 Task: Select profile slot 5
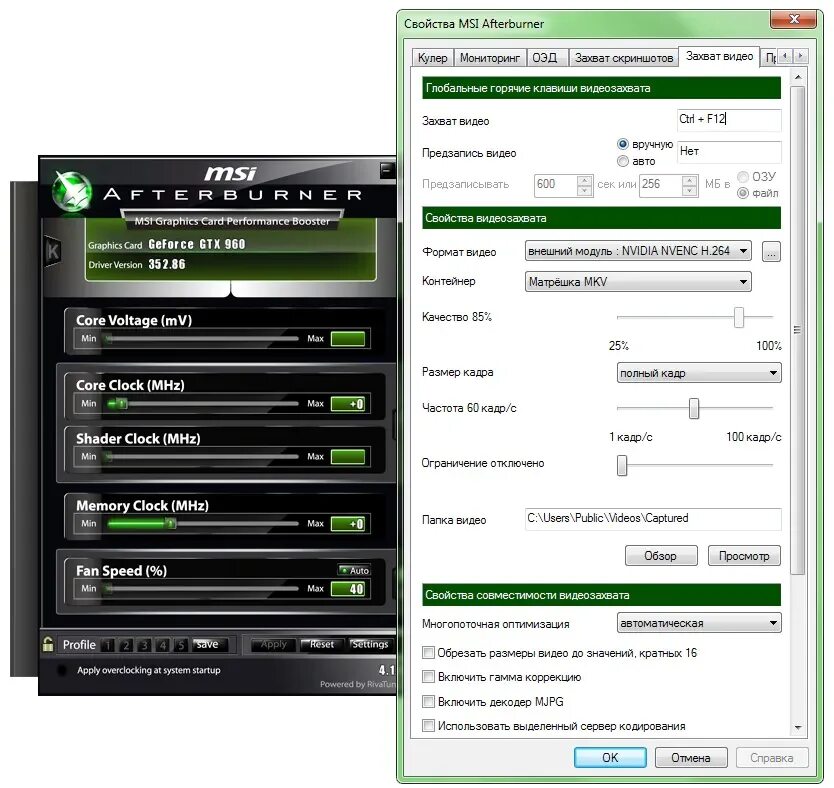[181, 645]
